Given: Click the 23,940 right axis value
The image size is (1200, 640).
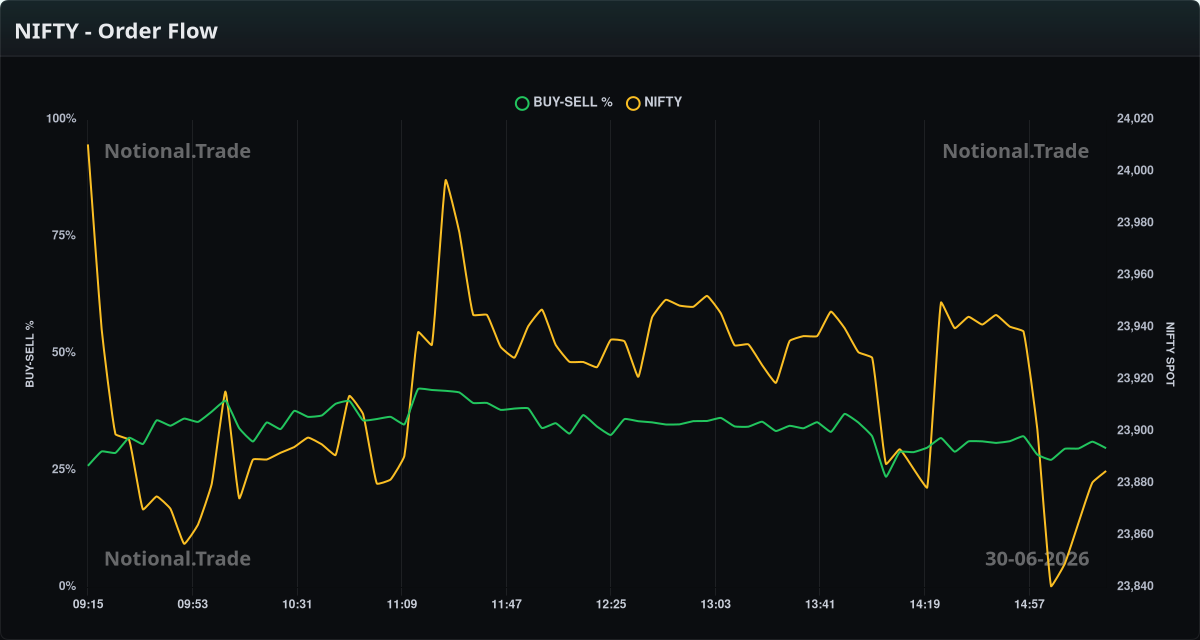Looking at the screenshot, I should 1135,326.
